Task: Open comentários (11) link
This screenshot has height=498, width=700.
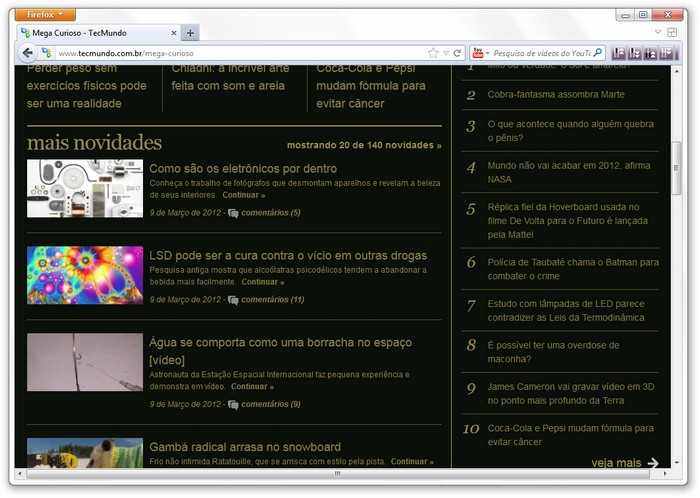Action: [x=273, y=300]
